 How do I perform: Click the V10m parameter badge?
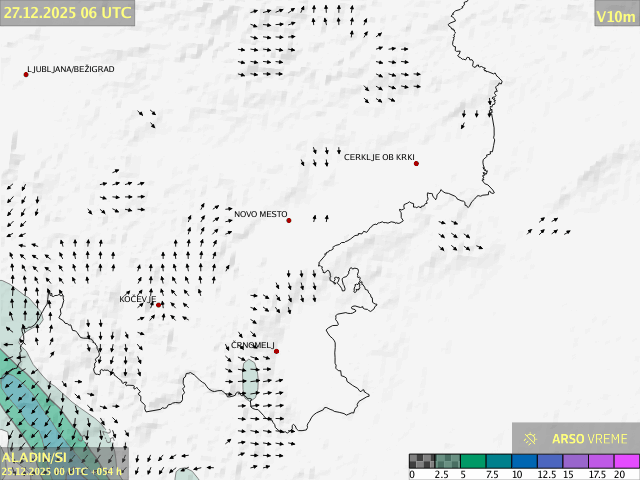[614, 16]
